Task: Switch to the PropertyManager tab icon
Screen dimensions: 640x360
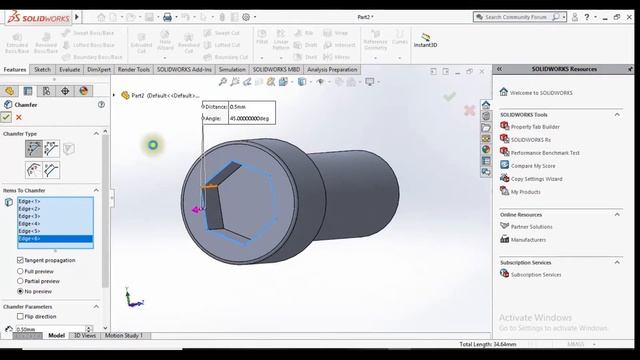Action: click(28, 91)
